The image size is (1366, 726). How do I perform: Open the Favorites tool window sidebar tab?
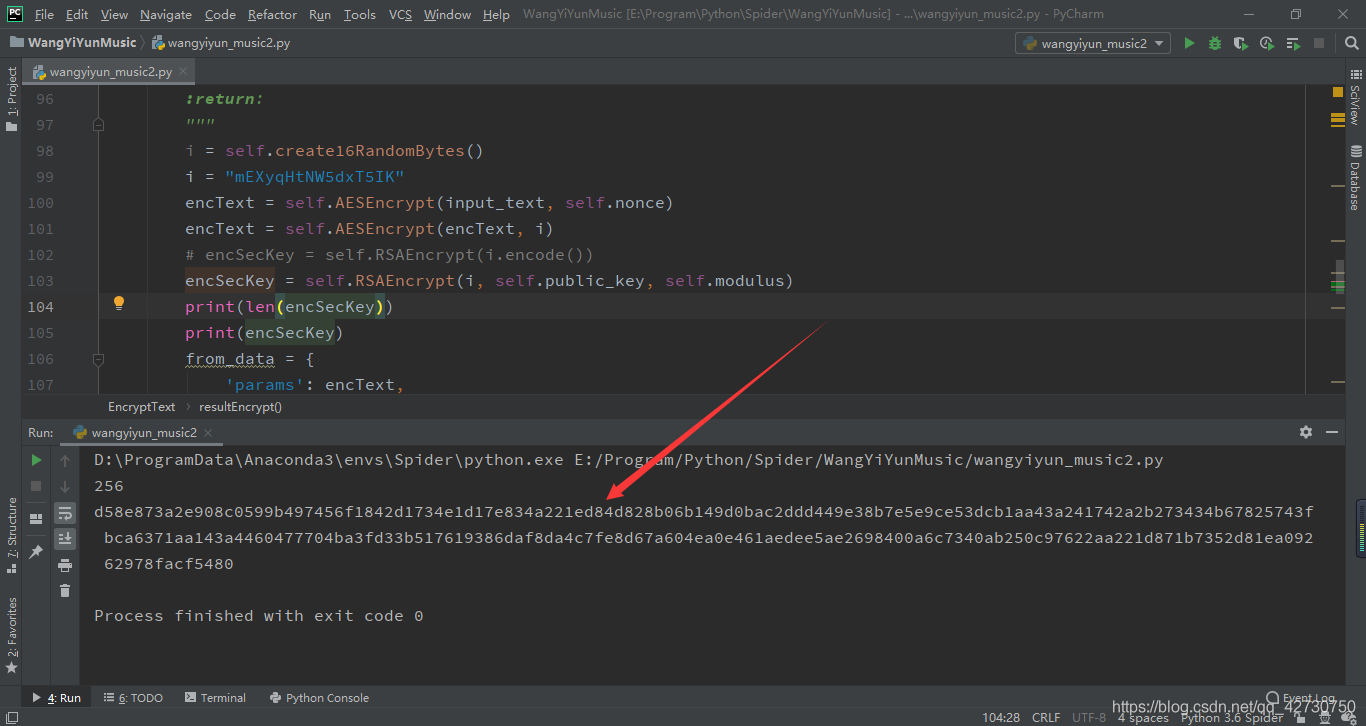click(x=12, y=635)
